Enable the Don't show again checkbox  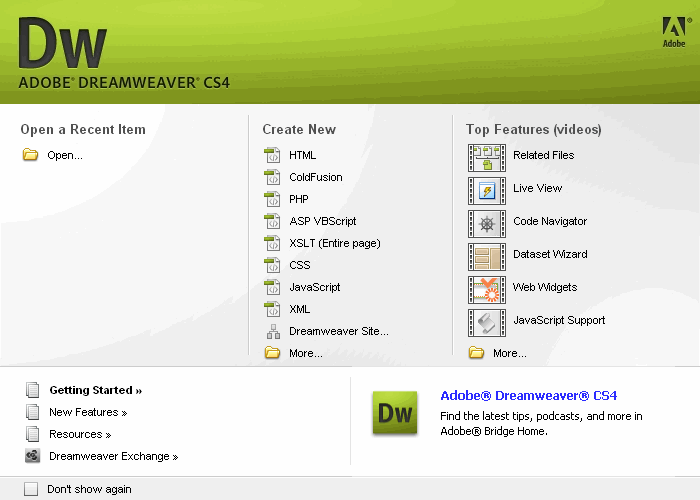click(x=31, y=489)
